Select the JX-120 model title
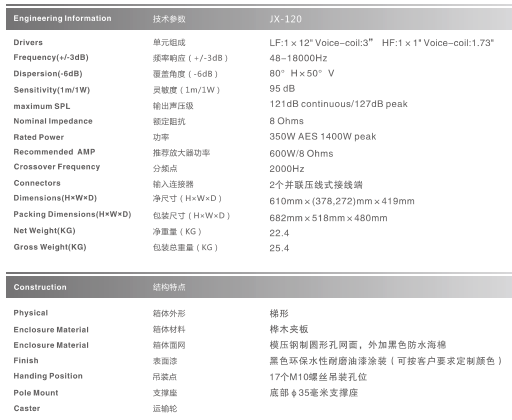 286,19
